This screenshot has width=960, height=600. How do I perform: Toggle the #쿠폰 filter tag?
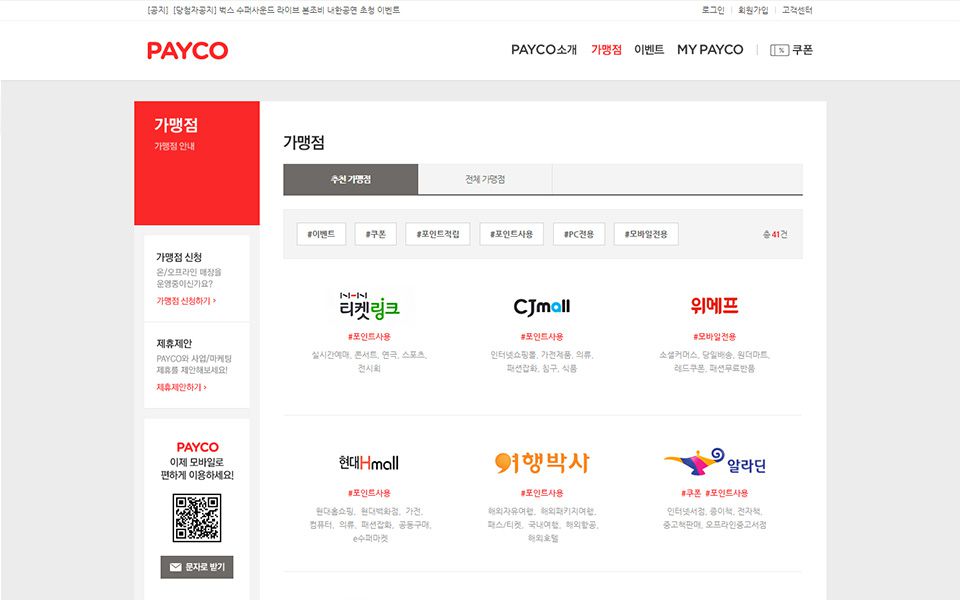[376, 234]
